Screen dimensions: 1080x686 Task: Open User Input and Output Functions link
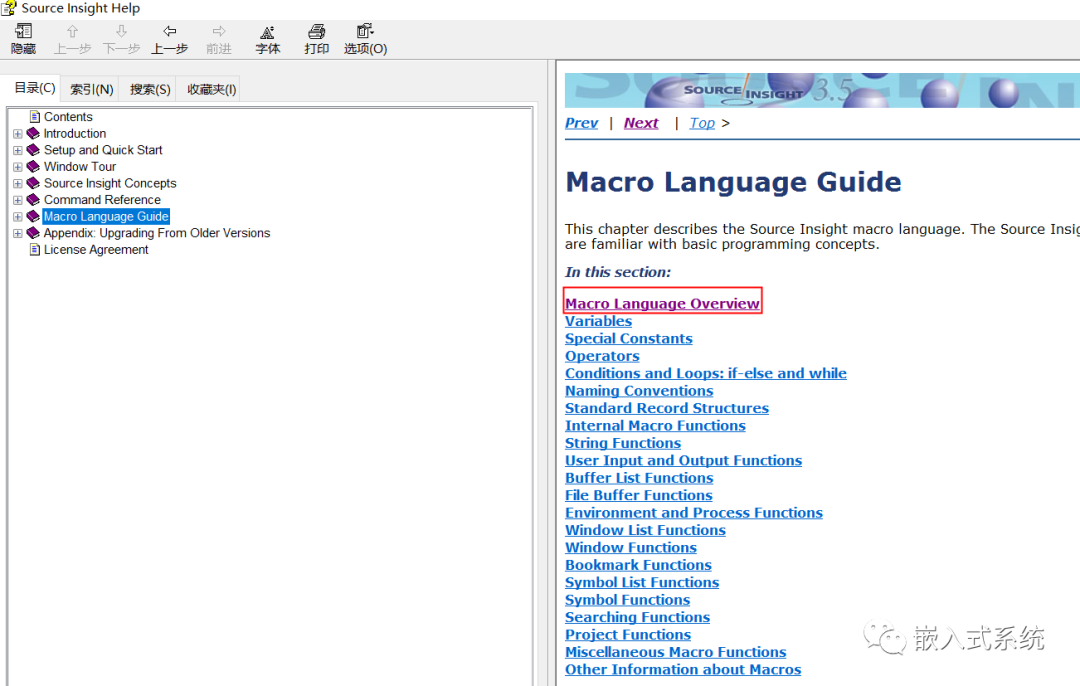(x=684, y=460)
